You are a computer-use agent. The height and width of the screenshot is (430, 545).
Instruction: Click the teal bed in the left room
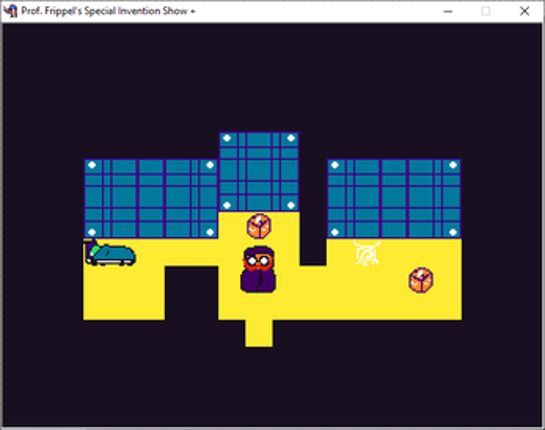(110, 253)
